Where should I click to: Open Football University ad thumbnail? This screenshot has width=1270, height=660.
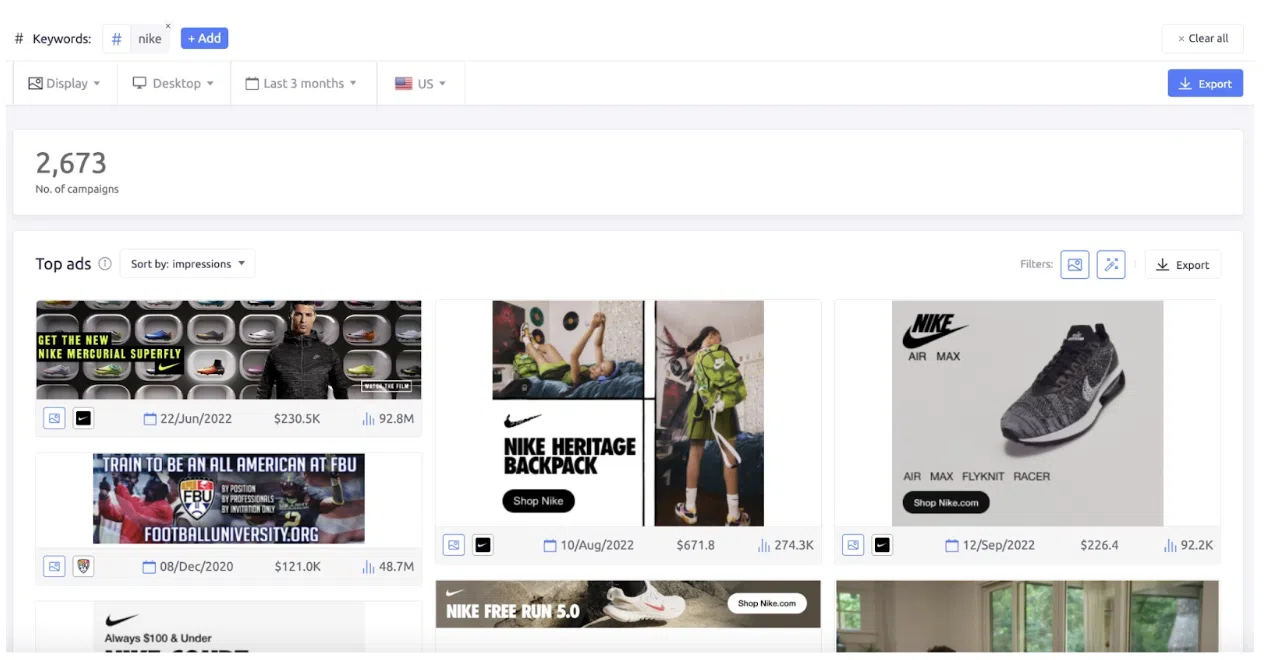tap(228, 498)
